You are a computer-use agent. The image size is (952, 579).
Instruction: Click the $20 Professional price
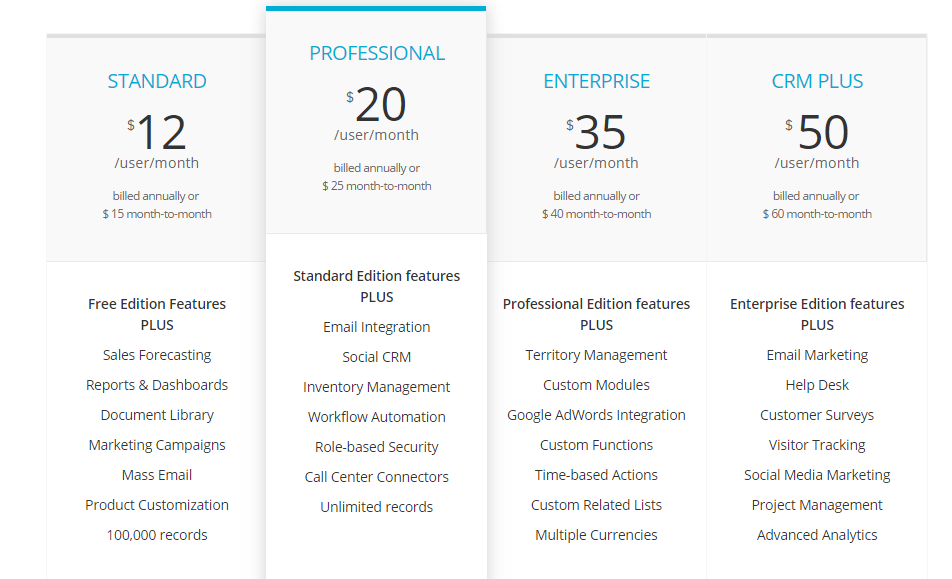click(380, 104)
